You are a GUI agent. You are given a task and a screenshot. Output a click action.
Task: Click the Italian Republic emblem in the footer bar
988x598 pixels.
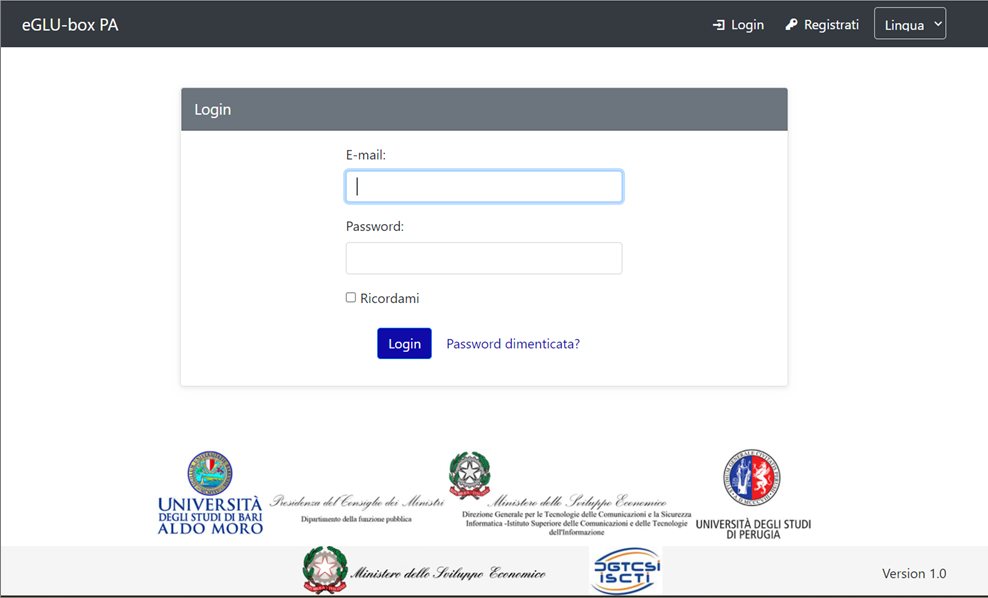click(324, 571)
